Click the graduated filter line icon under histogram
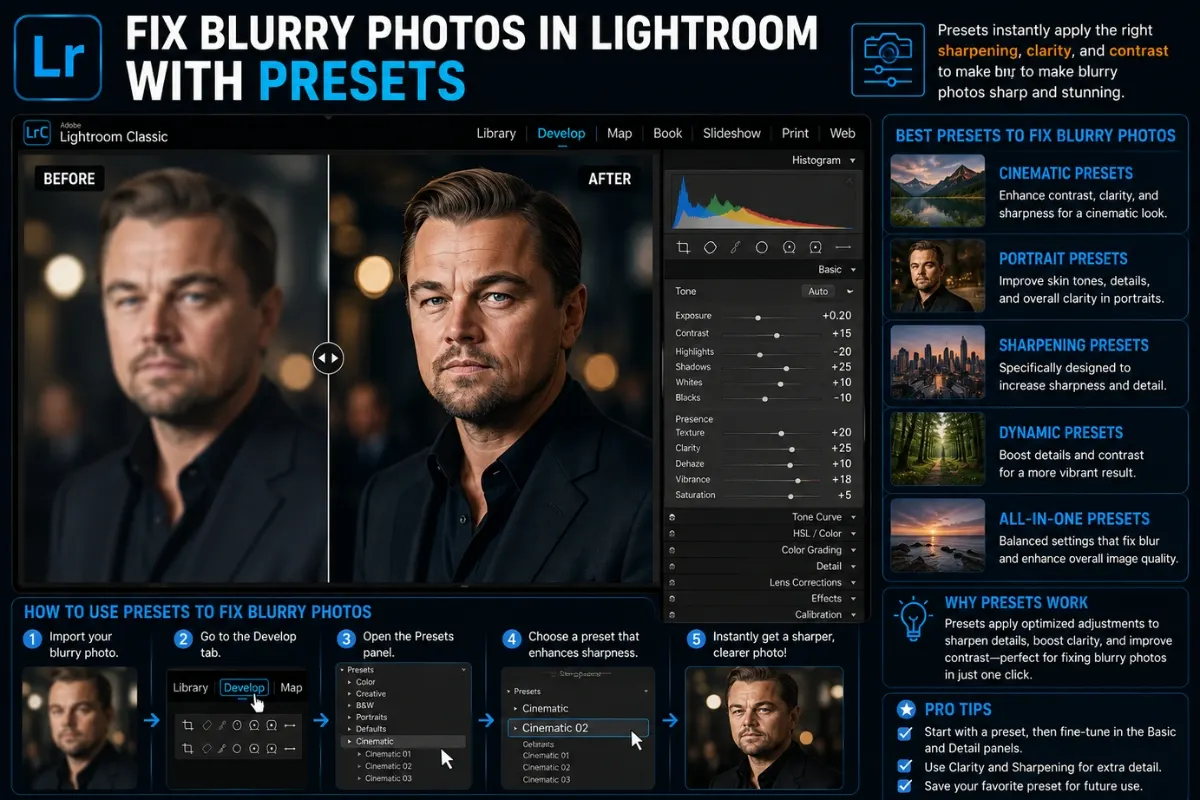1200x800 pixels. [842, 247]
